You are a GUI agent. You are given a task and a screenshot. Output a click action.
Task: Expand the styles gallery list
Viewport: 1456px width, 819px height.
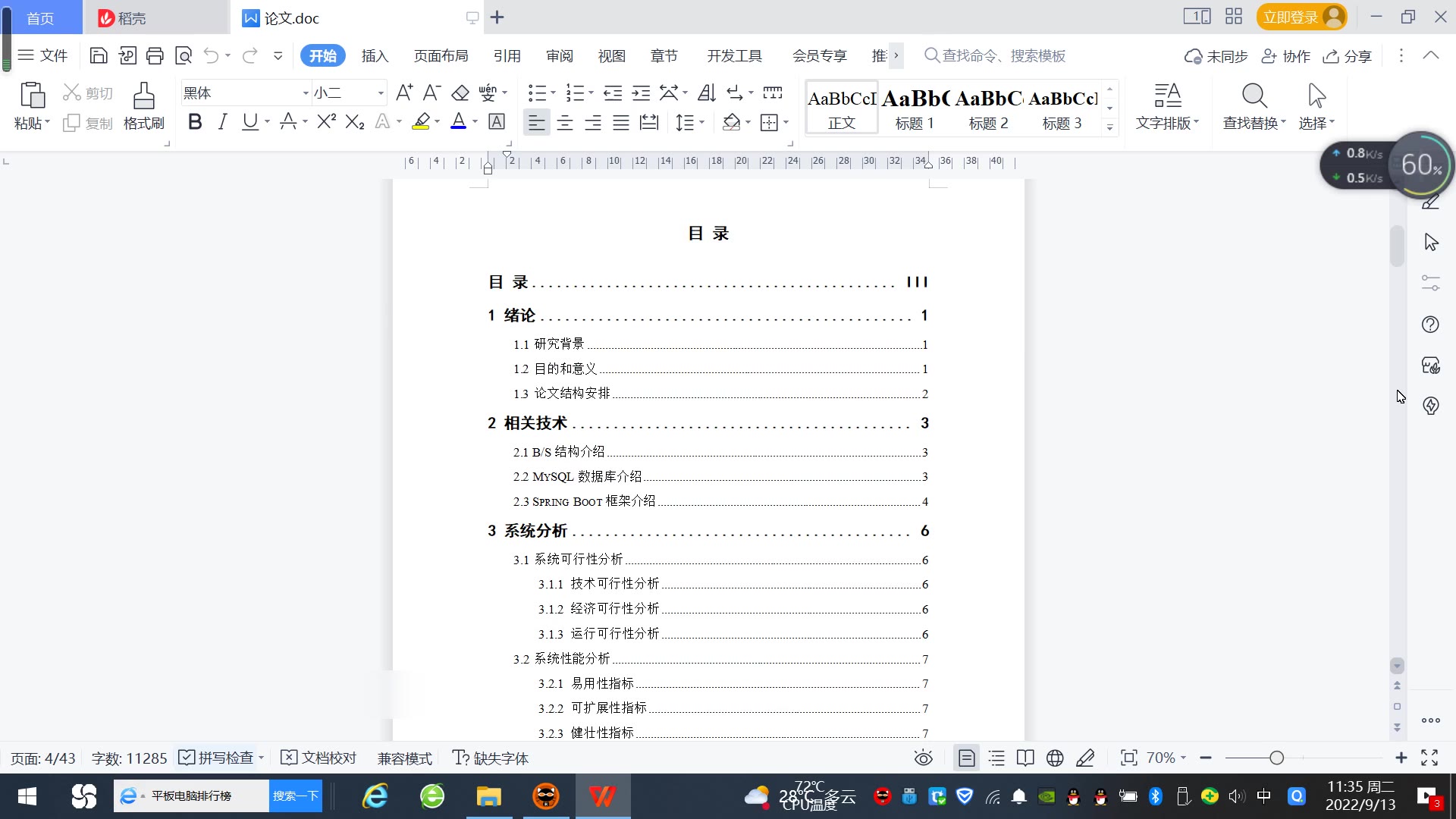[1109, 127]
